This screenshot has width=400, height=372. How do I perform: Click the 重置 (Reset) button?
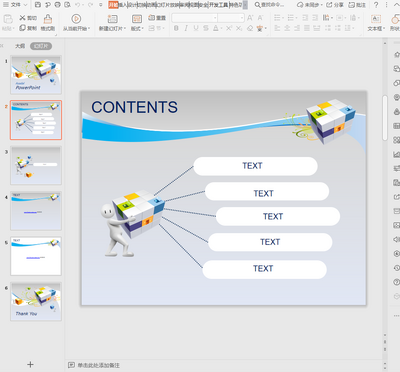tap(157, 18)
